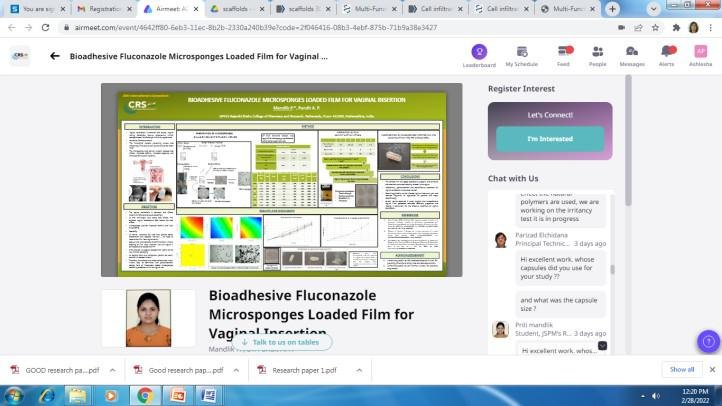This screenshot has height=406, width=722.
Task: Click Talk to us on tables
Action: point(281,342)
